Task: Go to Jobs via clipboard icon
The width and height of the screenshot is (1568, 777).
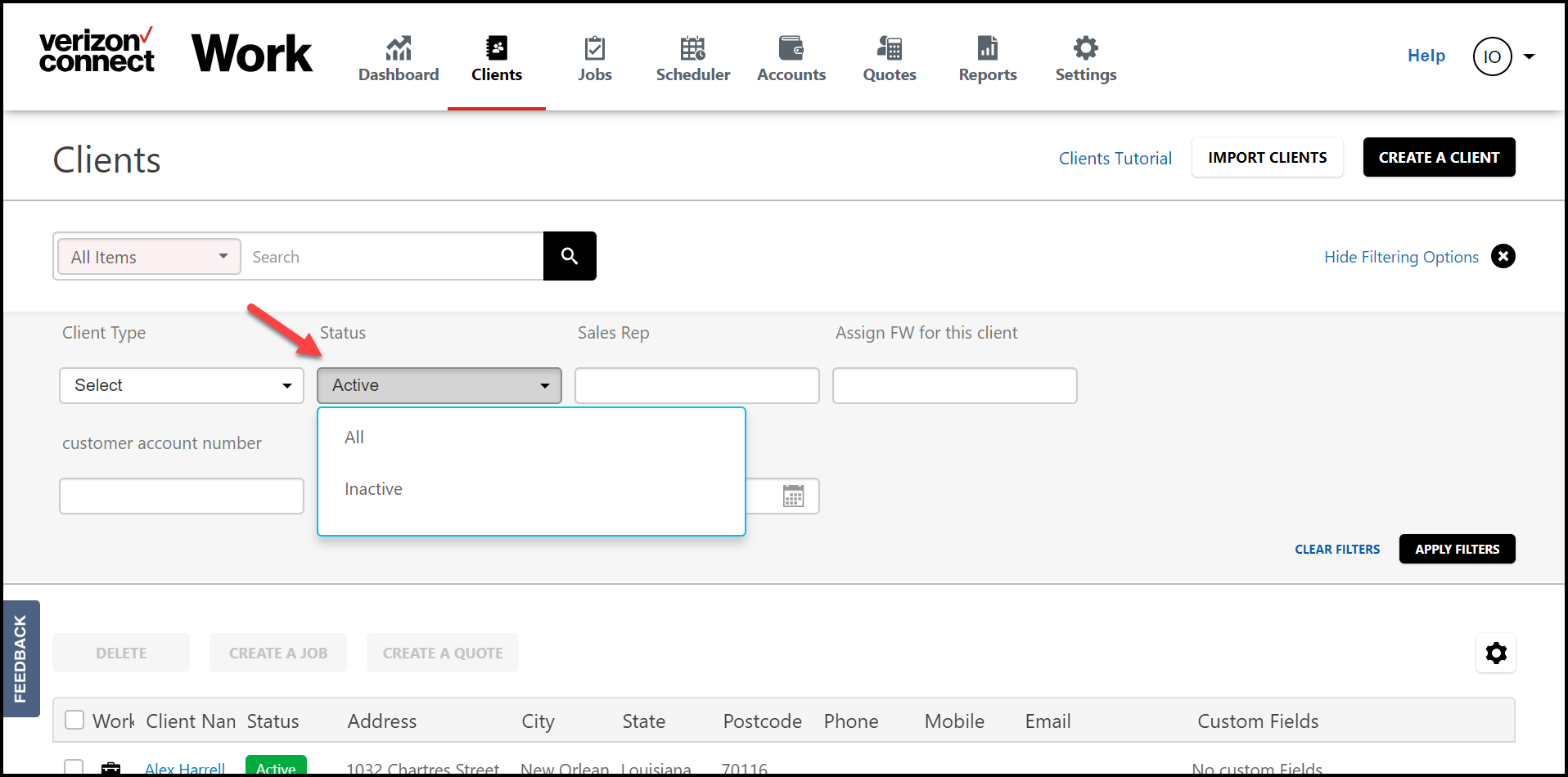Action: click(x=595, y=48)
